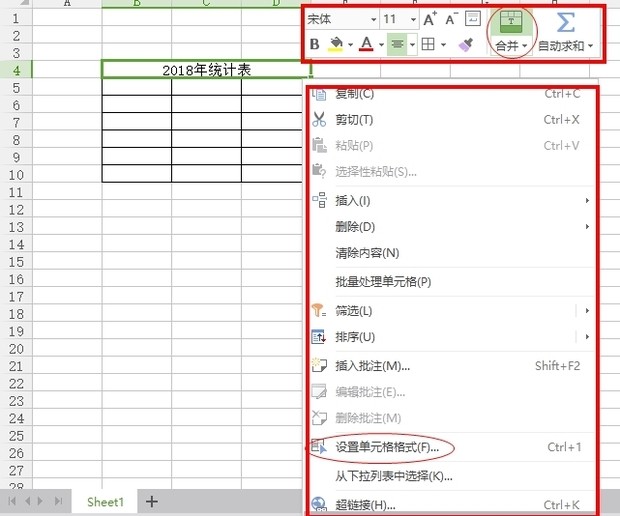
Task: Expand submenu arrow for 删除(D)
Action: pyautogui.click(x=588, y=227)
